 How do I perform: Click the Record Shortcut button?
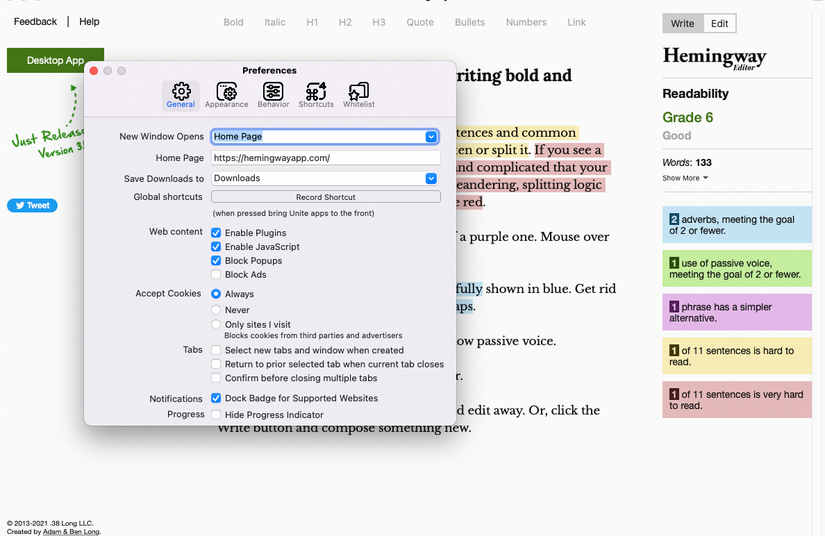point(326,197)
